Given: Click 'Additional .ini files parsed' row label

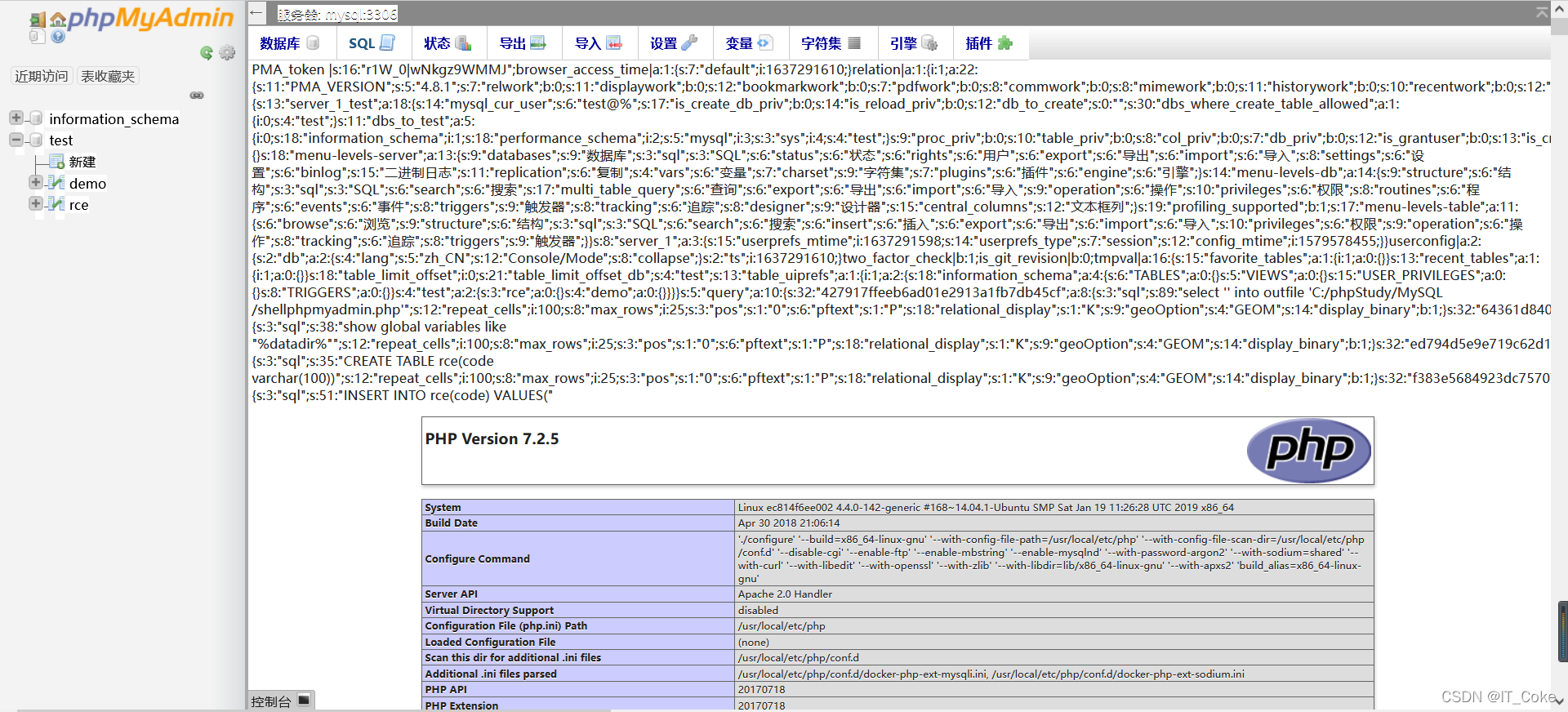Looking at the screenshot, I should [491, 674].
